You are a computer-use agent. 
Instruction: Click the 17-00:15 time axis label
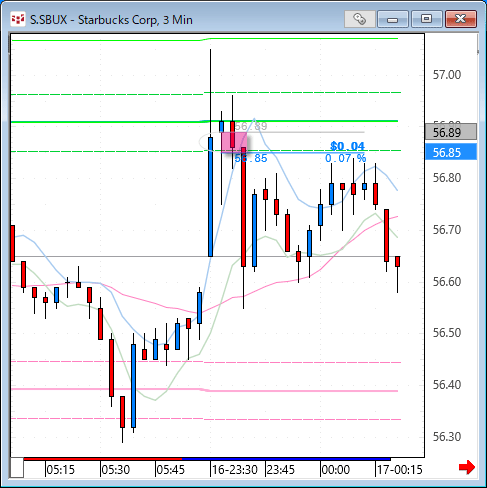[400, 470]
